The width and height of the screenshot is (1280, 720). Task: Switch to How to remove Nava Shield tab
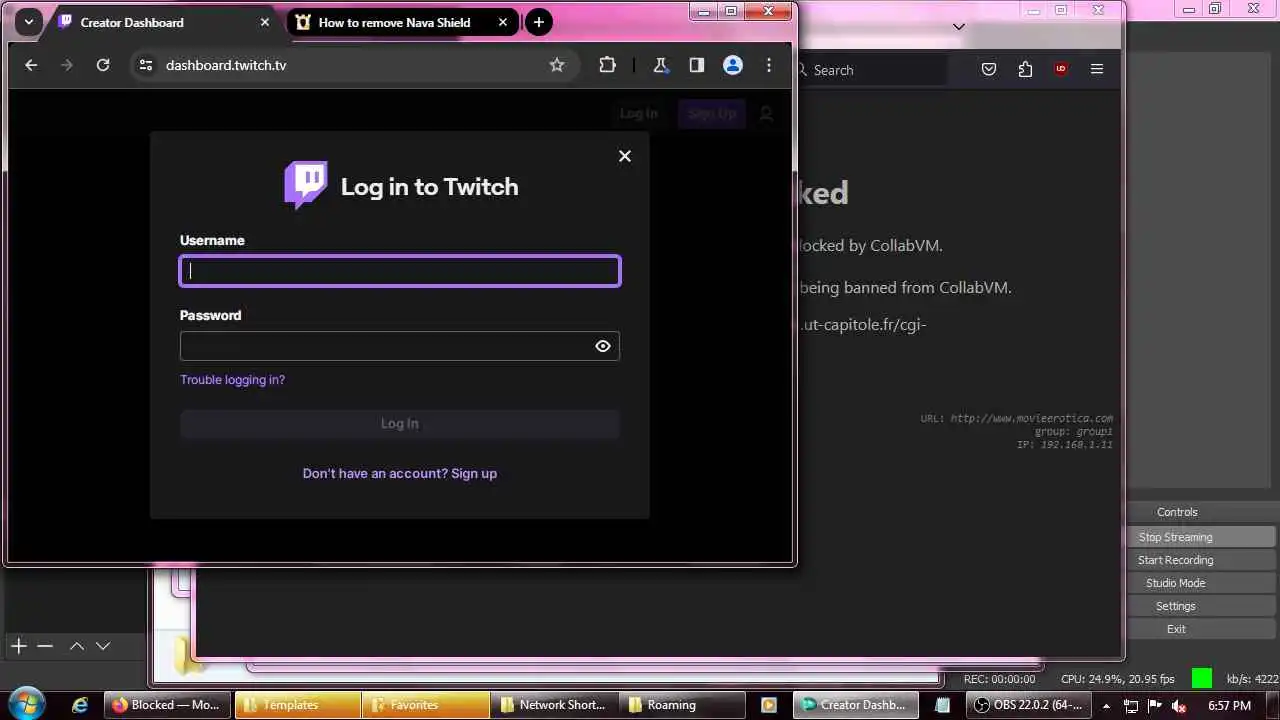tap(402, 22)
